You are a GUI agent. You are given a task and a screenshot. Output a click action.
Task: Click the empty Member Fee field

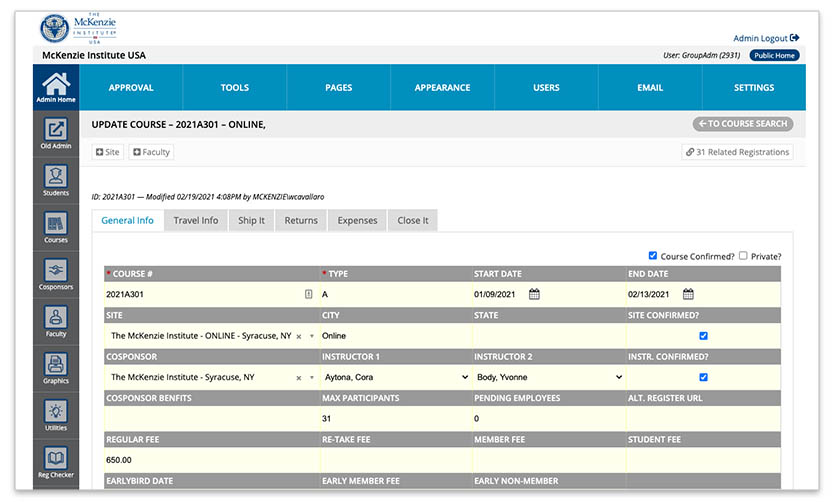point(549,460)
